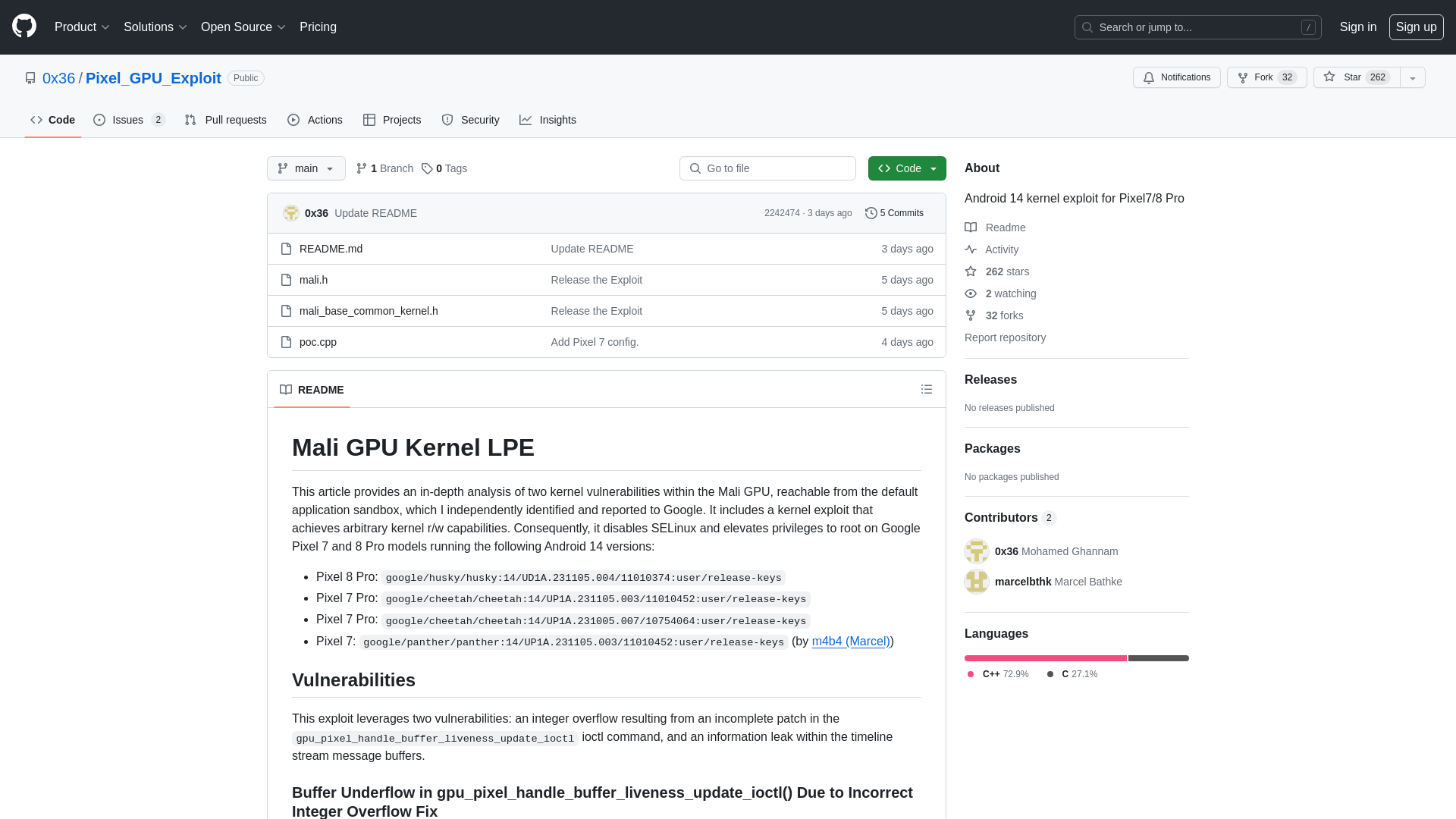The height and width of the screenshot is (819, 1456).
Task: Click the C language bar segment
Action: (1159, 658)
